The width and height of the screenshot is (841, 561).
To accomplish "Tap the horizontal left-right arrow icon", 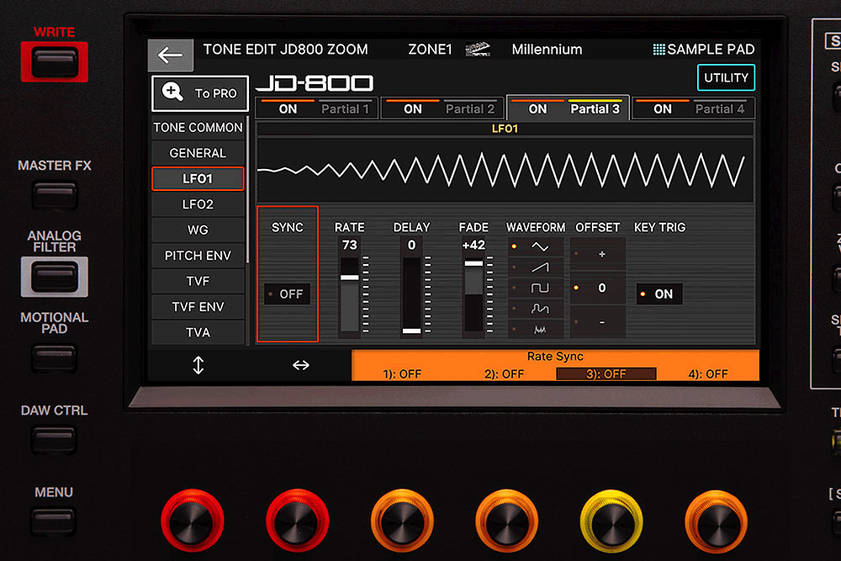I will tap(301, 366).
